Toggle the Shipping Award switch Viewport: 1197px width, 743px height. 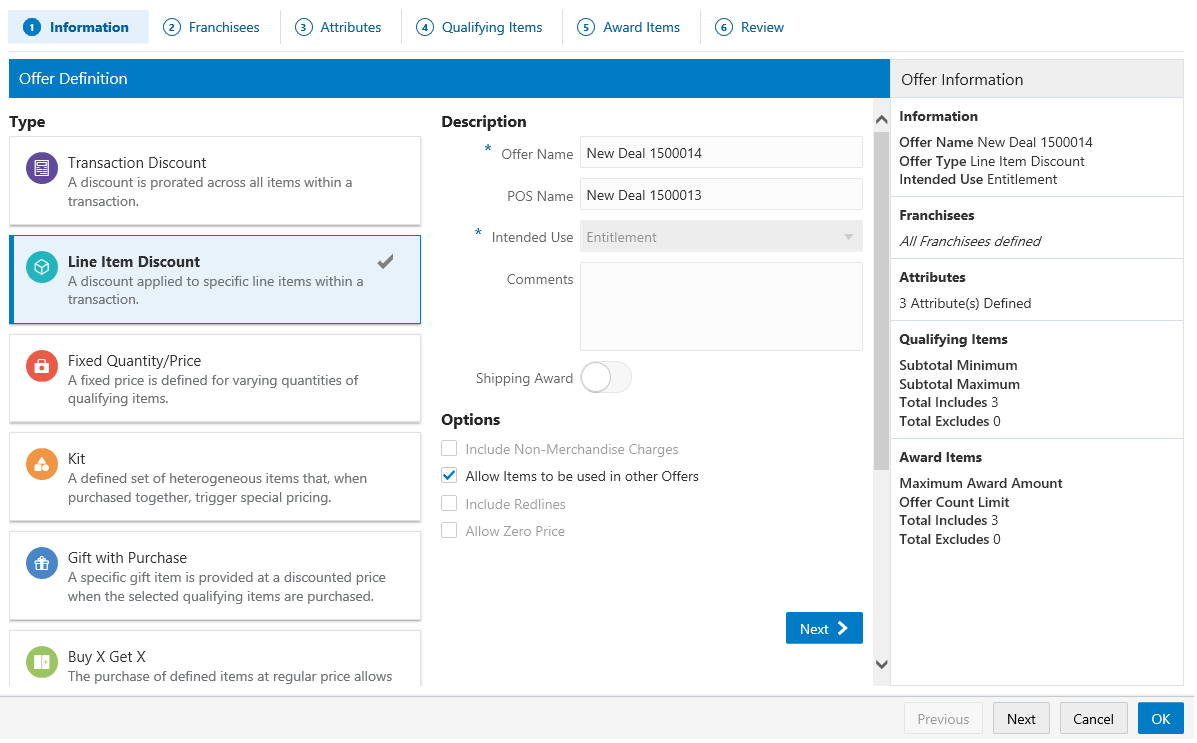pos(606,378)
